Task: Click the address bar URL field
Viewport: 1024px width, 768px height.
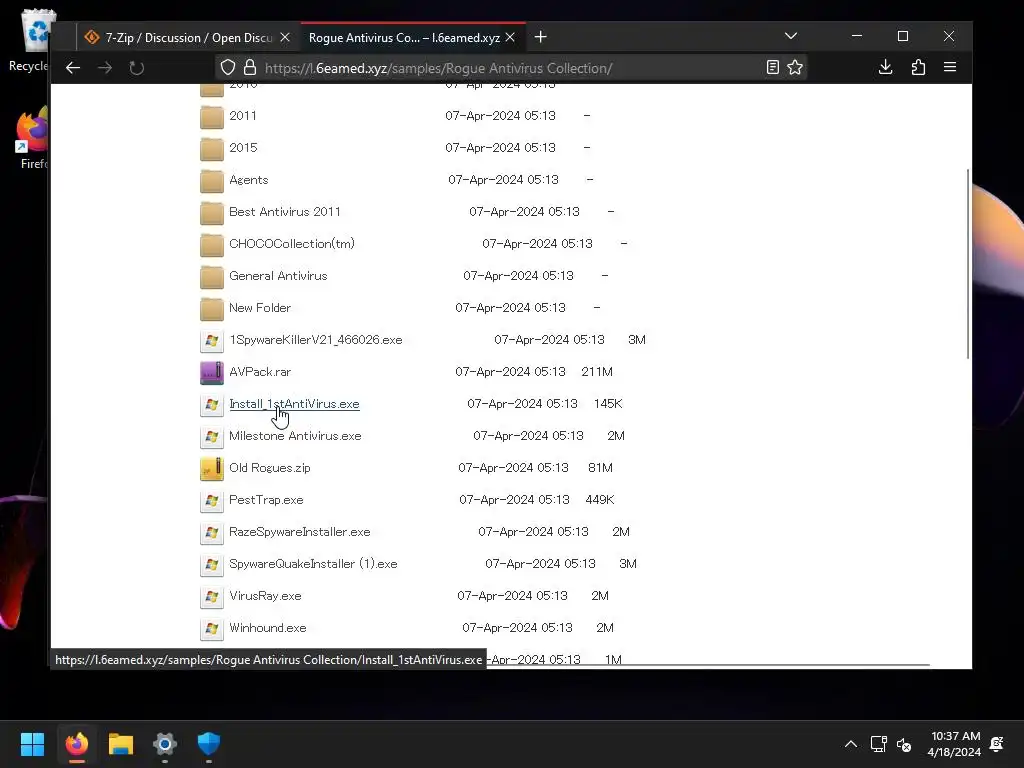Action: point(509,68)
